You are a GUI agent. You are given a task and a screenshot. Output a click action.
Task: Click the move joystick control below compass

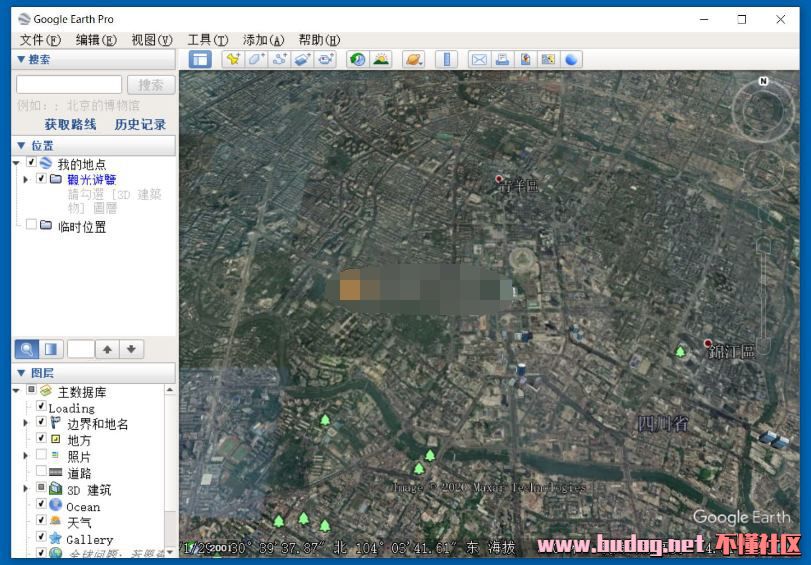(x=764, y=169)
